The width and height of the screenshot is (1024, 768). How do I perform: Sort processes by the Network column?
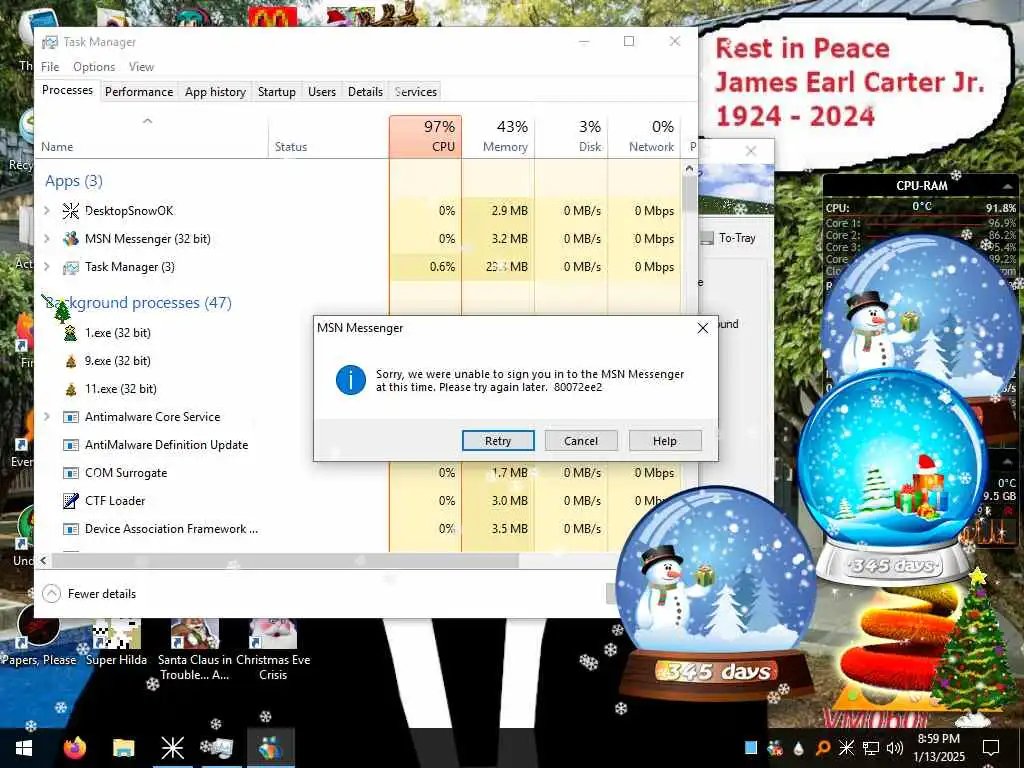tap(644, 136)
